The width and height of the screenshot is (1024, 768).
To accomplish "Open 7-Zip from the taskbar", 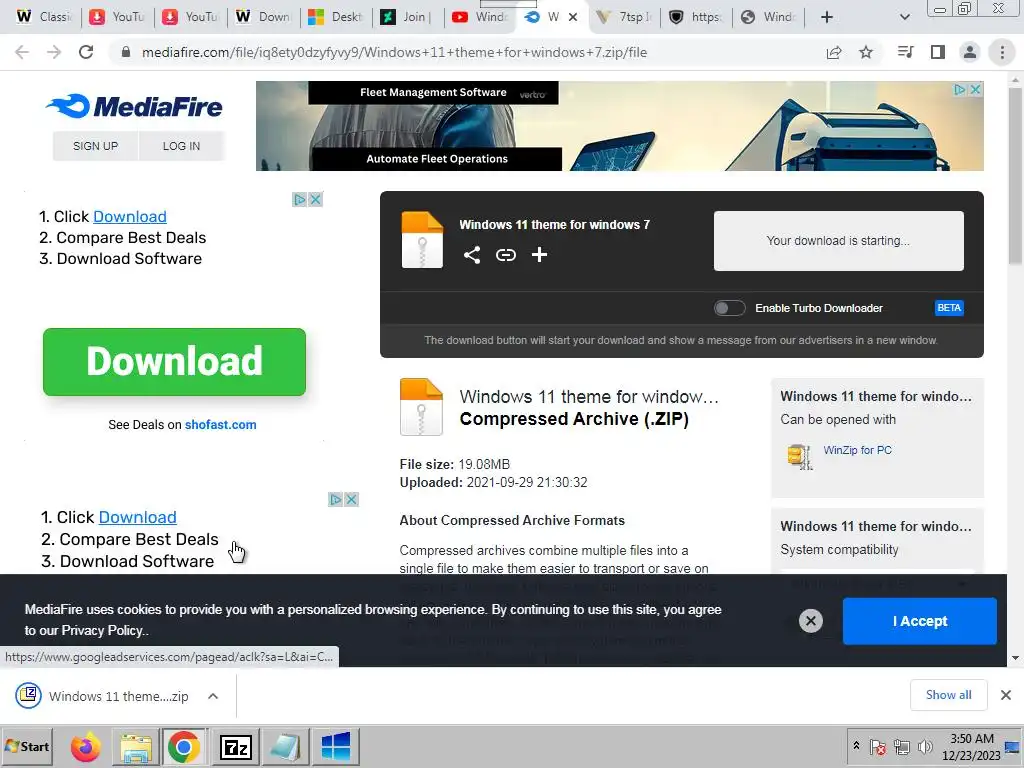I will [236, 747].
